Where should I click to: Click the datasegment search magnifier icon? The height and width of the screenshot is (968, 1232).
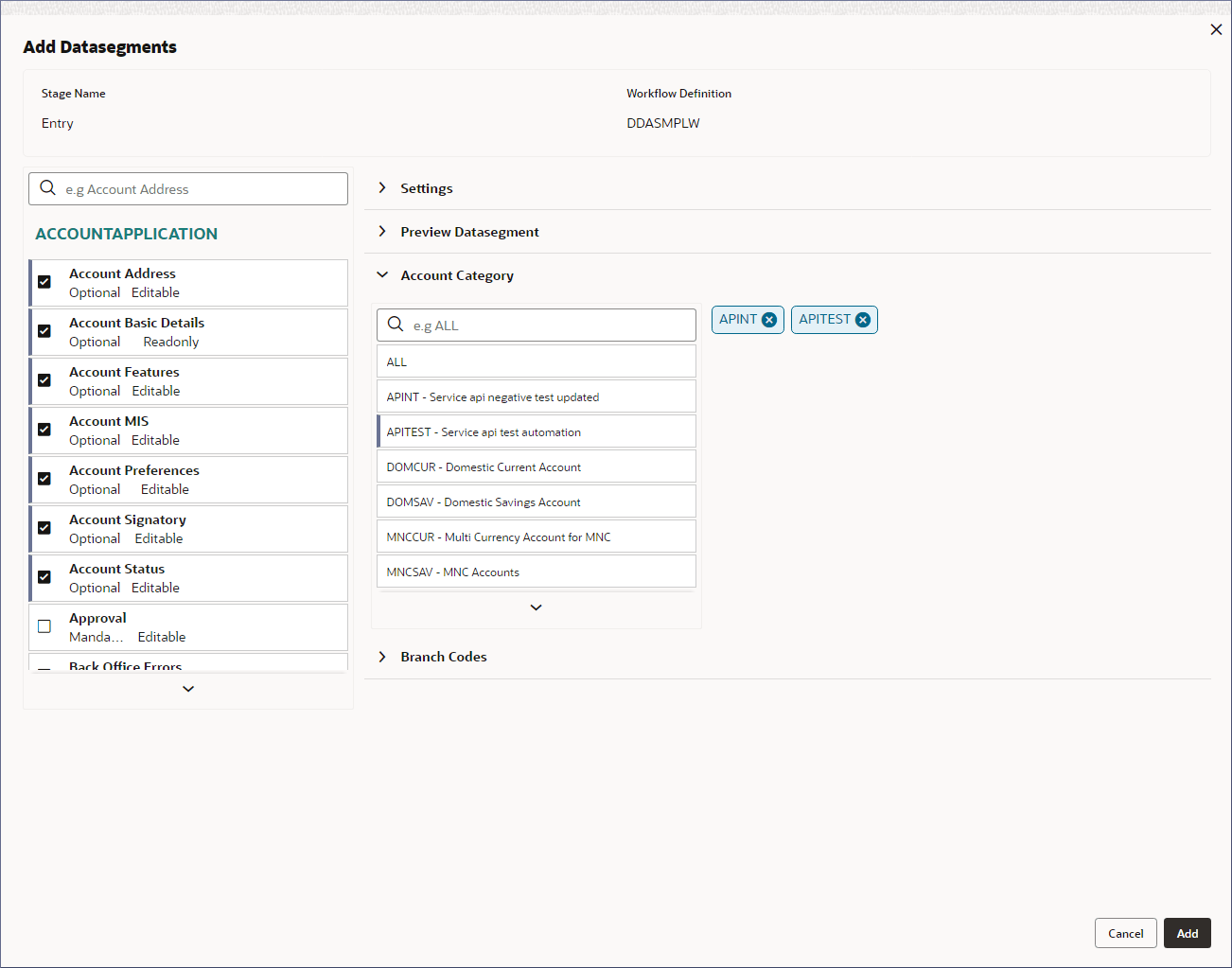48,188
